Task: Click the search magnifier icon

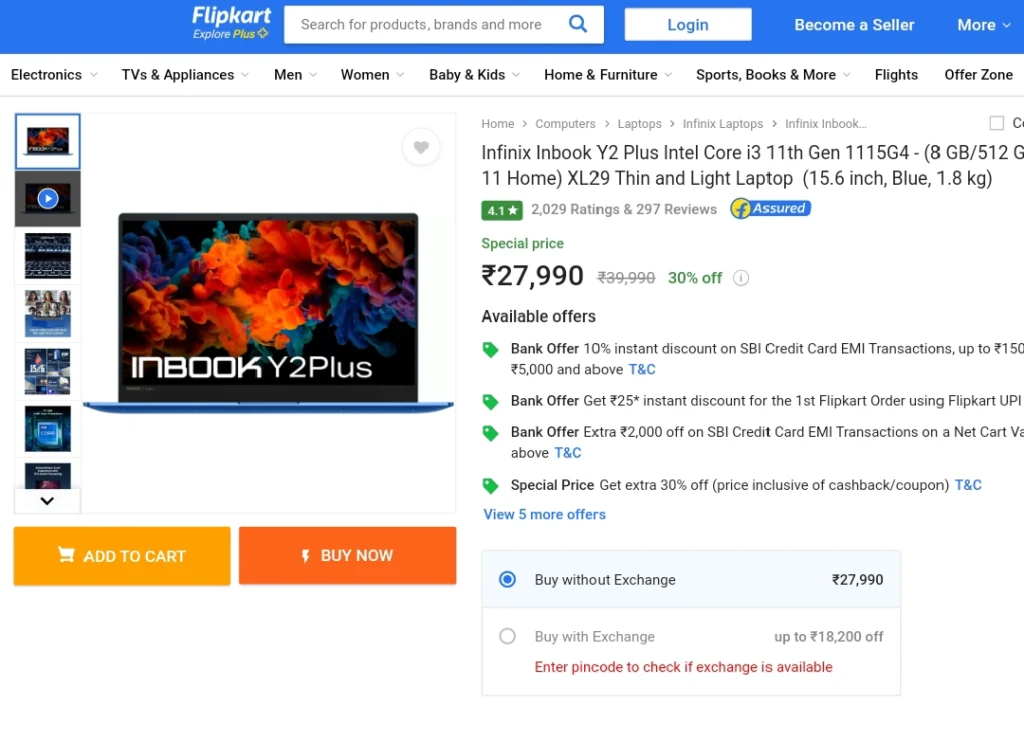Action: pyautogui.click(x=577, y=24)
